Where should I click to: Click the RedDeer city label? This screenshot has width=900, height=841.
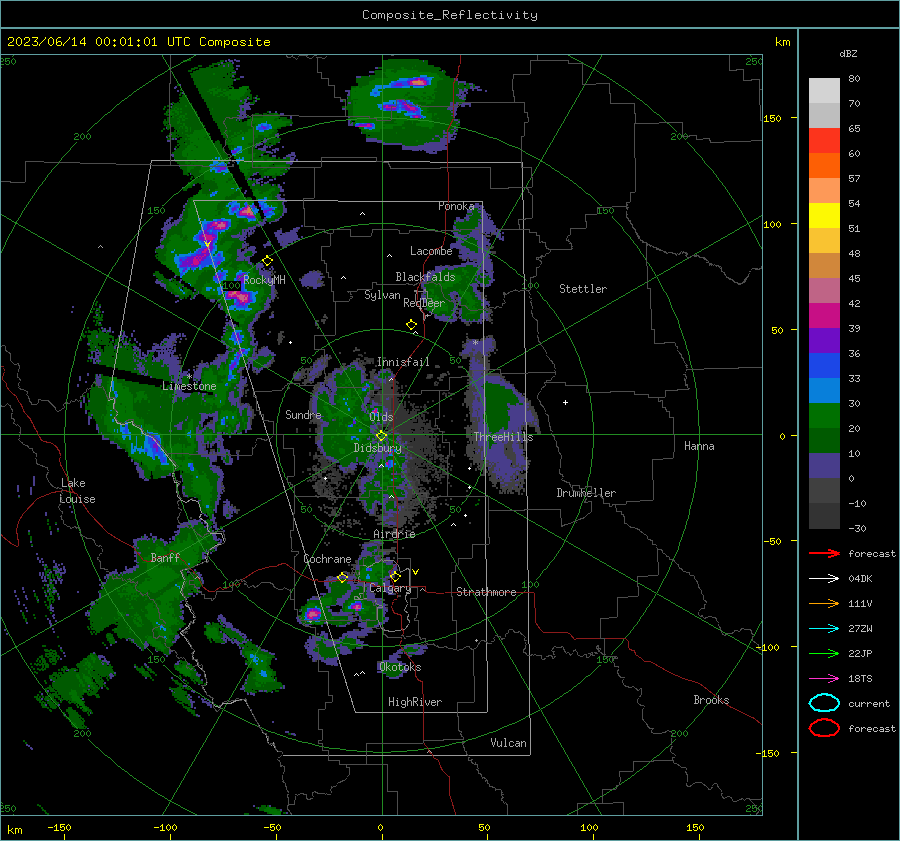[424, 303]
